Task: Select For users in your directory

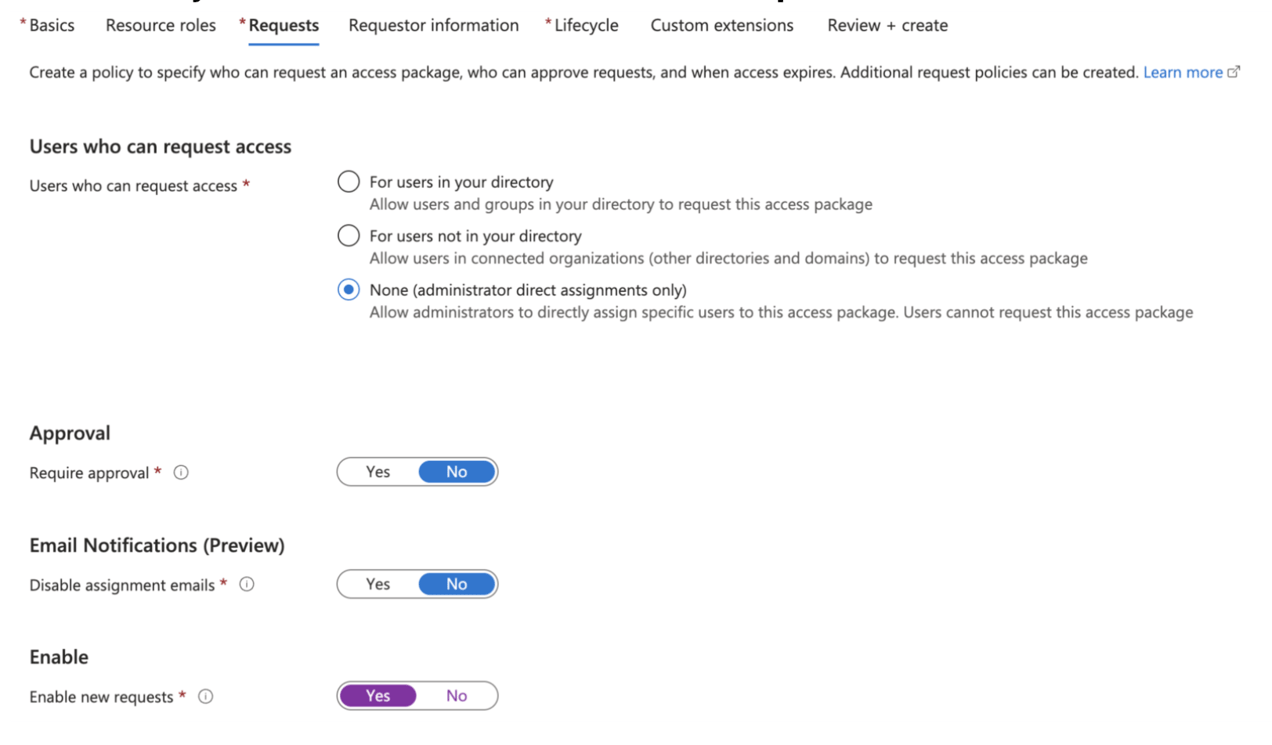Action: (x=348, y=181)
